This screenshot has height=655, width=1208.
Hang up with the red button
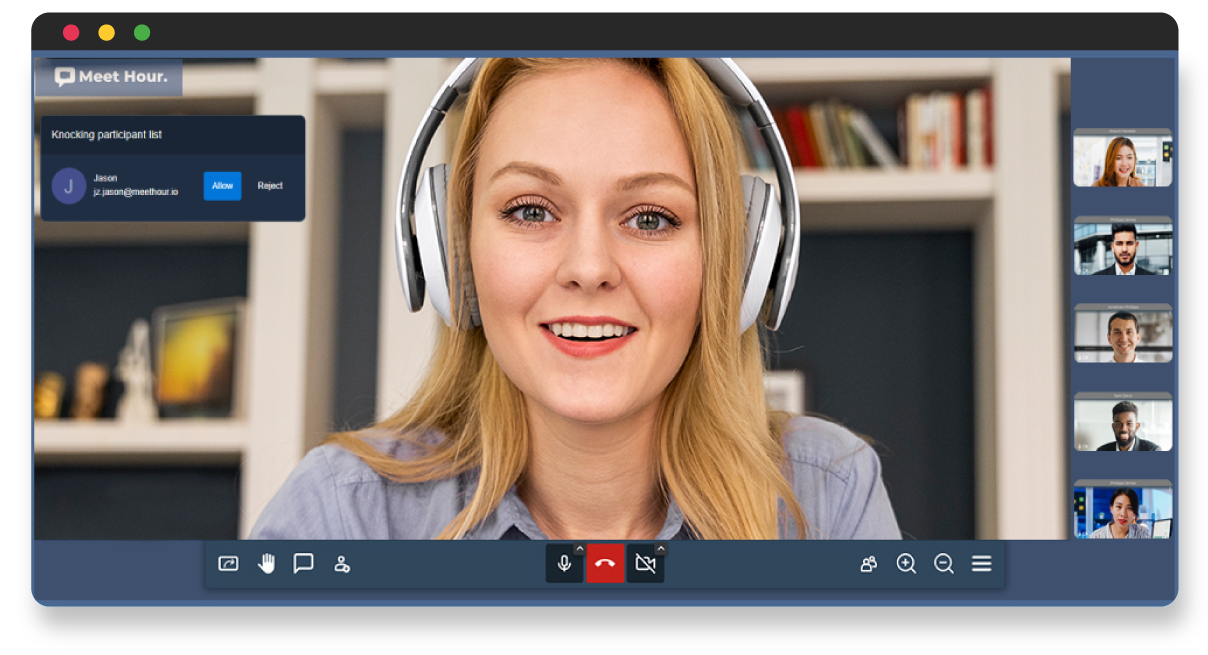coord(605,564)
